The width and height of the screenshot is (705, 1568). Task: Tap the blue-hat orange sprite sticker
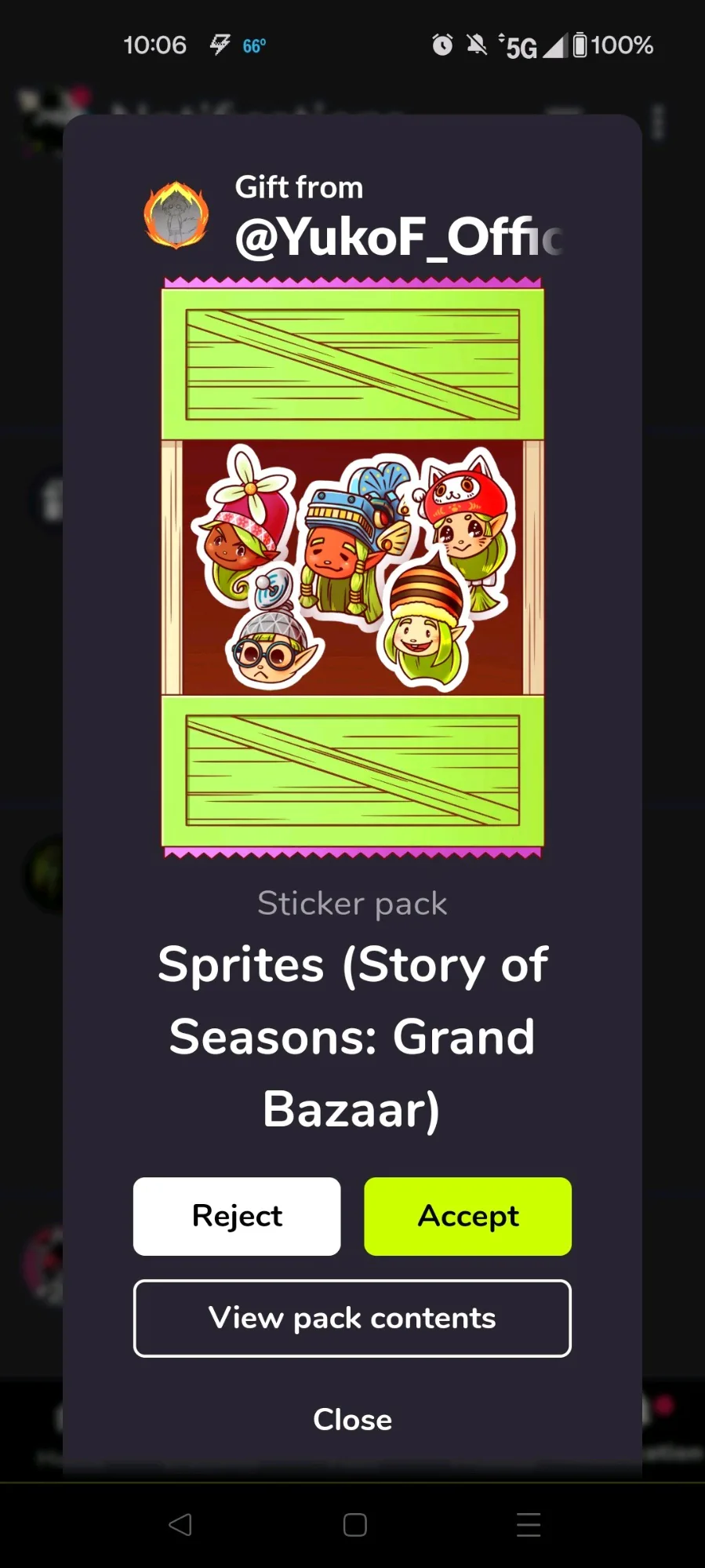(x=351, y=541)
